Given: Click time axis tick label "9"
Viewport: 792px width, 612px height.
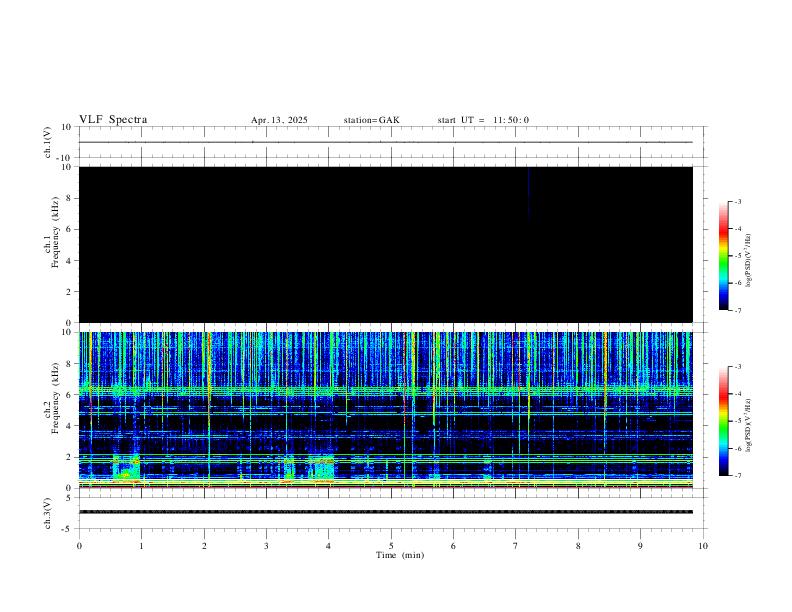Looking at the screenshot, I should pos(640,546).
